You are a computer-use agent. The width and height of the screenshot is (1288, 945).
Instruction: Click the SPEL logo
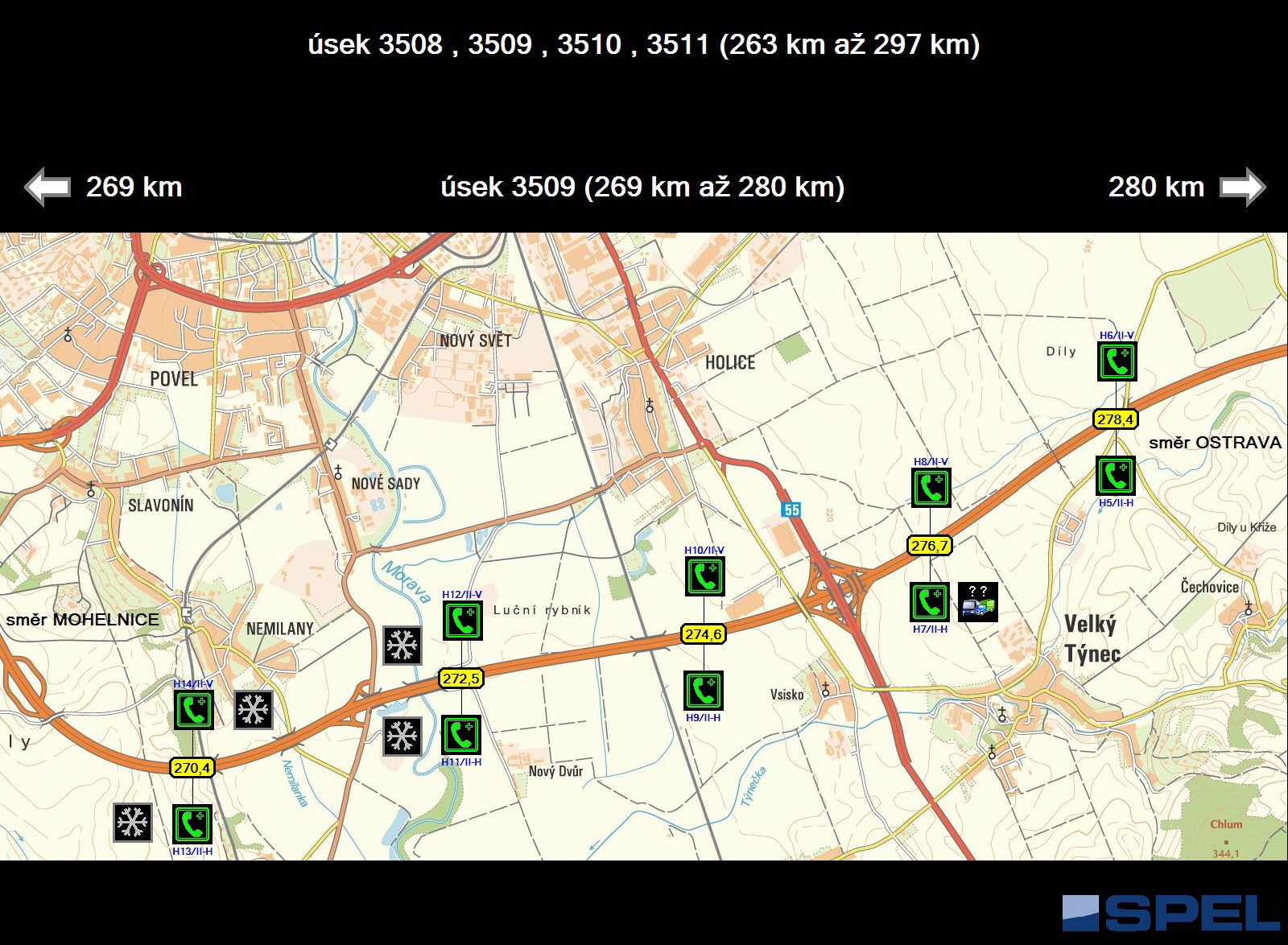[x=1170, y=914]
